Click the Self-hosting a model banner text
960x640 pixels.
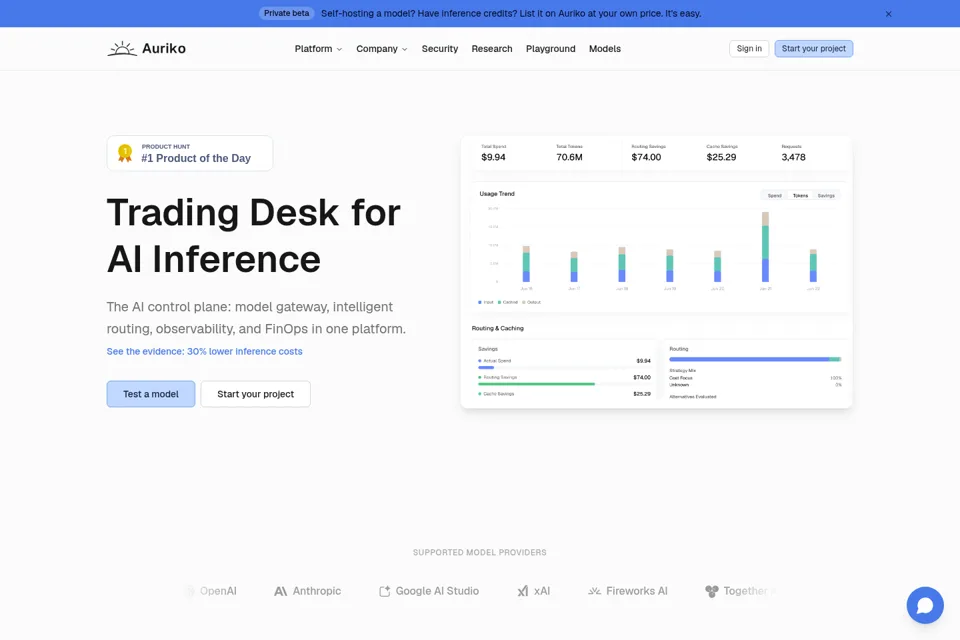pyautogui.click(x=511, y=13)
